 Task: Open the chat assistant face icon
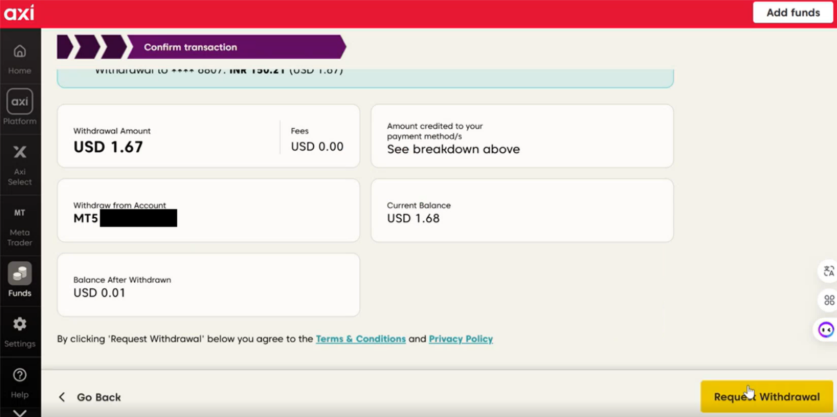tap(826, 329)
